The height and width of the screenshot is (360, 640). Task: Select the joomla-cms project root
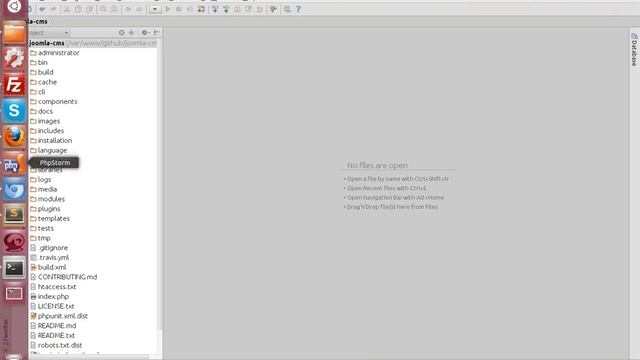point(47,43)
